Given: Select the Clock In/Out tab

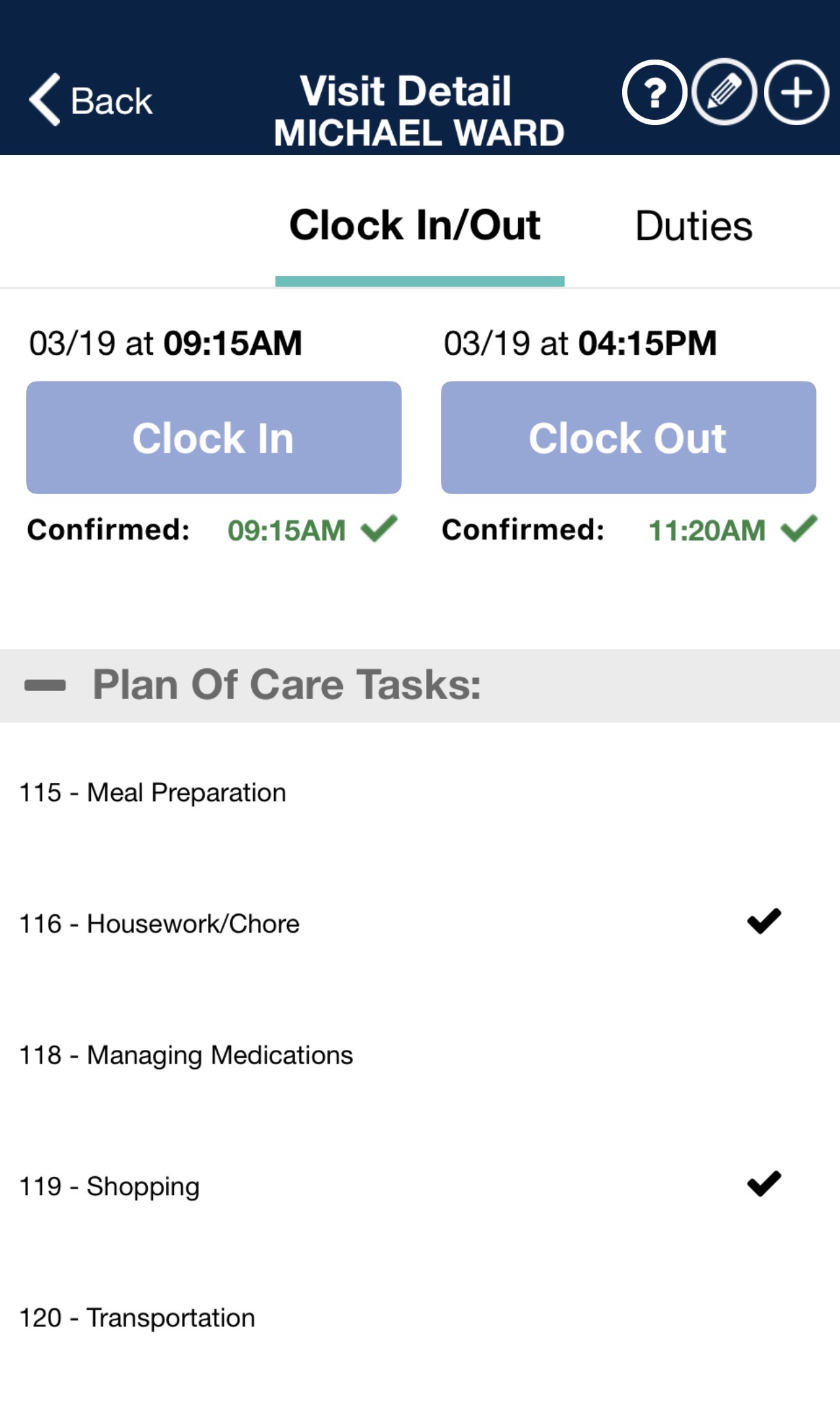Looking at the screenshot, I should coord(415,226).
